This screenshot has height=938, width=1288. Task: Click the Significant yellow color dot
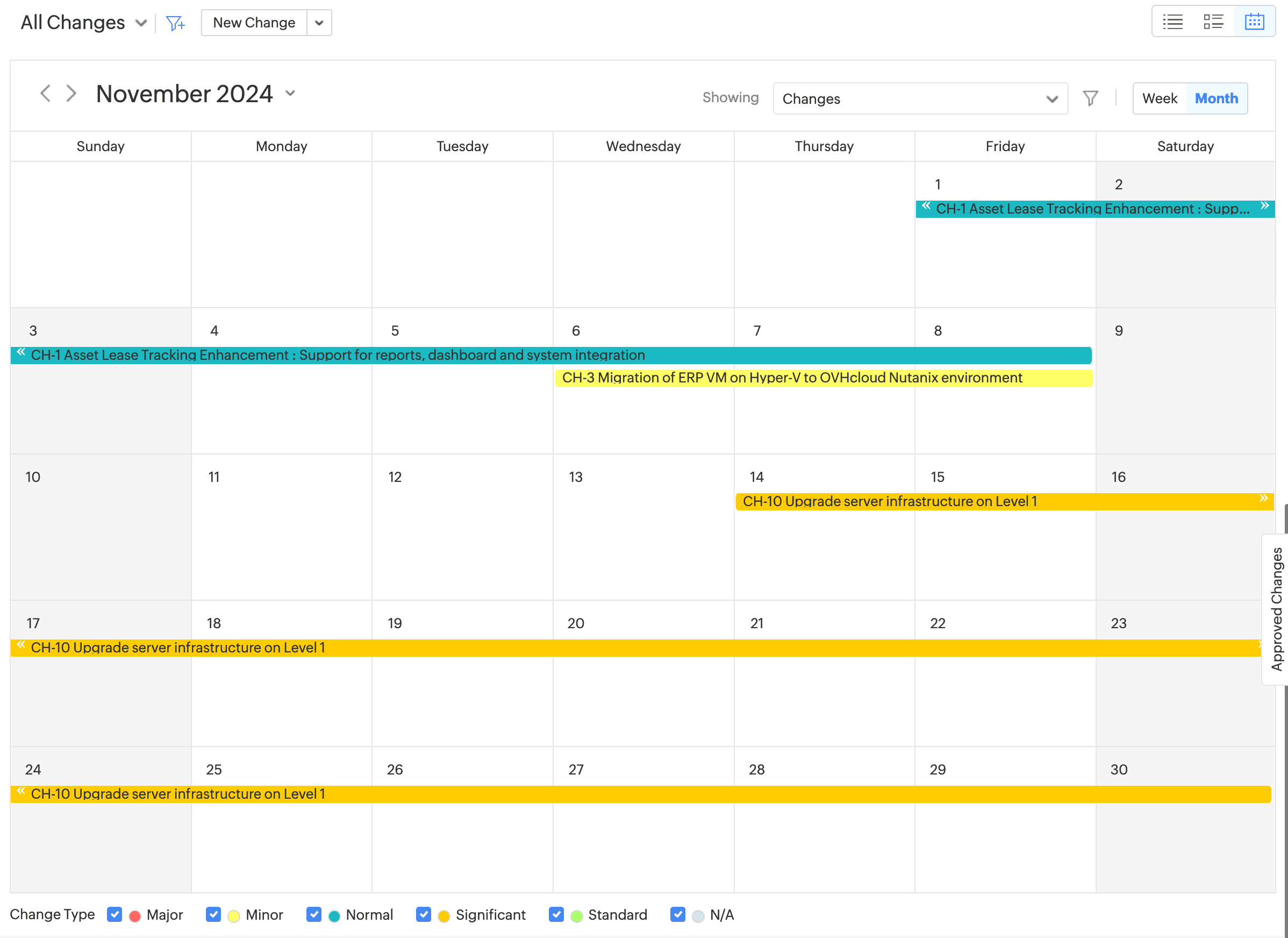click(443, 915)
